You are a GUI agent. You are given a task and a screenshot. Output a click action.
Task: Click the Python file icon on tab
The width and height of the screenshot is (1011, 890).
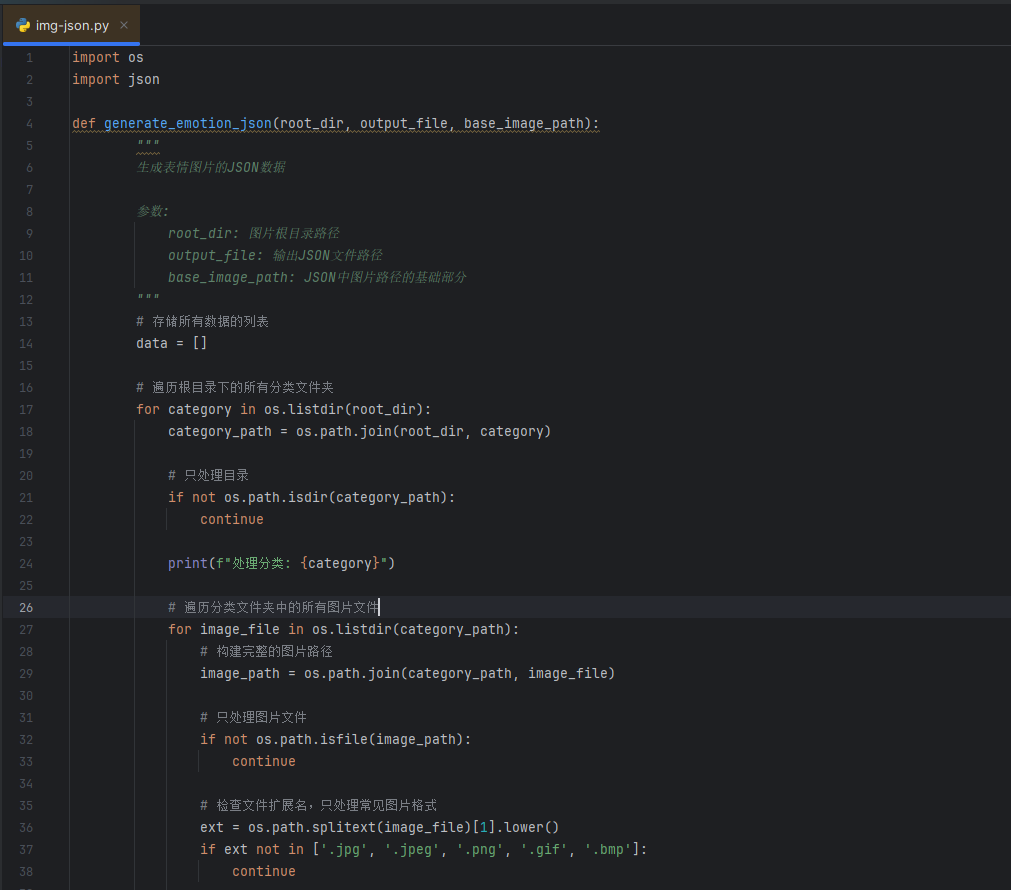tap(23, 25)
